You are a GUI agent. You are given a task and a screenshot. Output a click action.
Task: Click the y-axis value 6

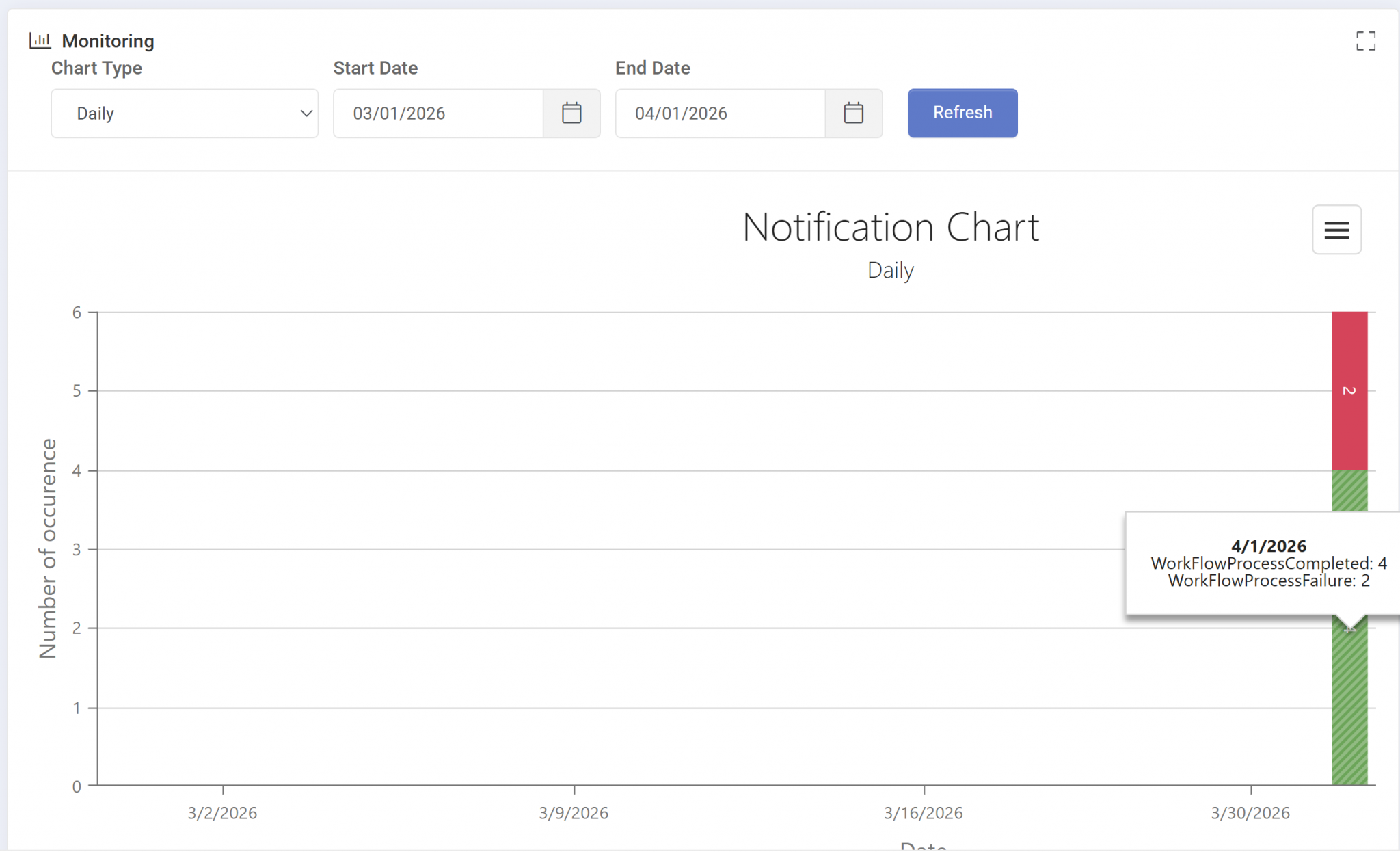click(x=77, y=312)
